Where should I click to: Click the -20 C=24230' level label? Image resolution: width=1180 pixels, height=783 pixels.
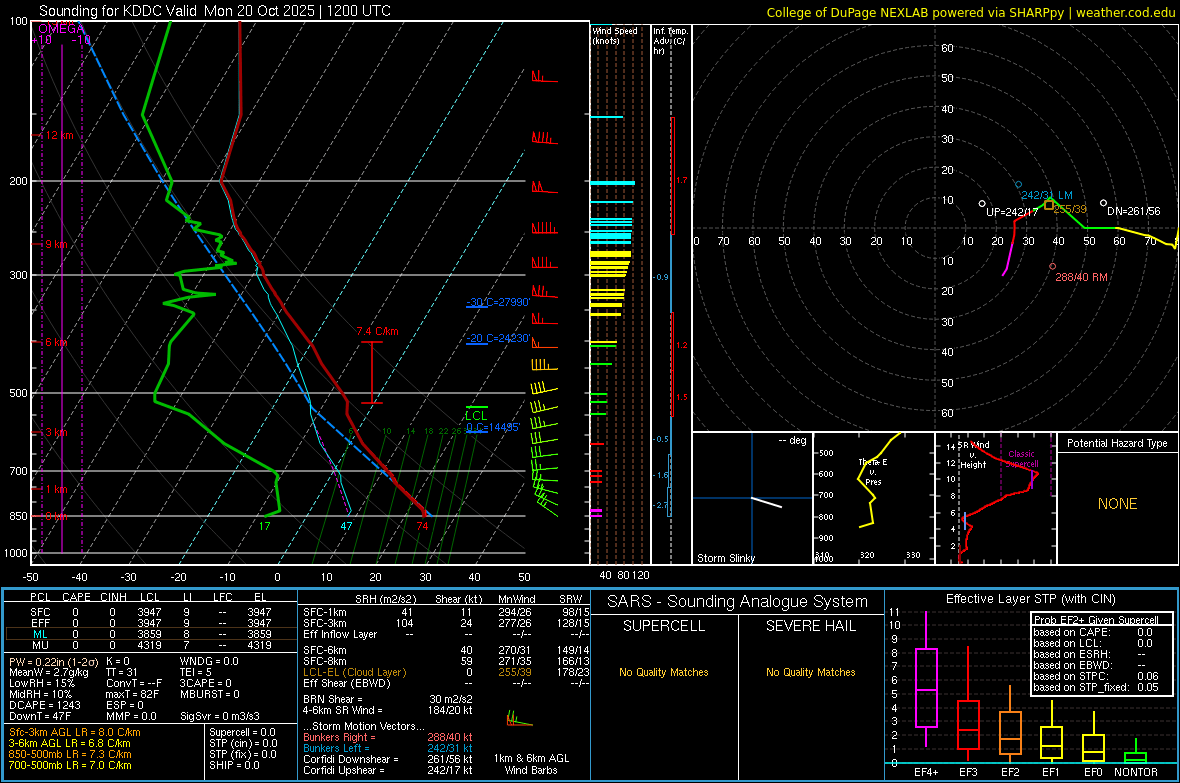point(497,338)
